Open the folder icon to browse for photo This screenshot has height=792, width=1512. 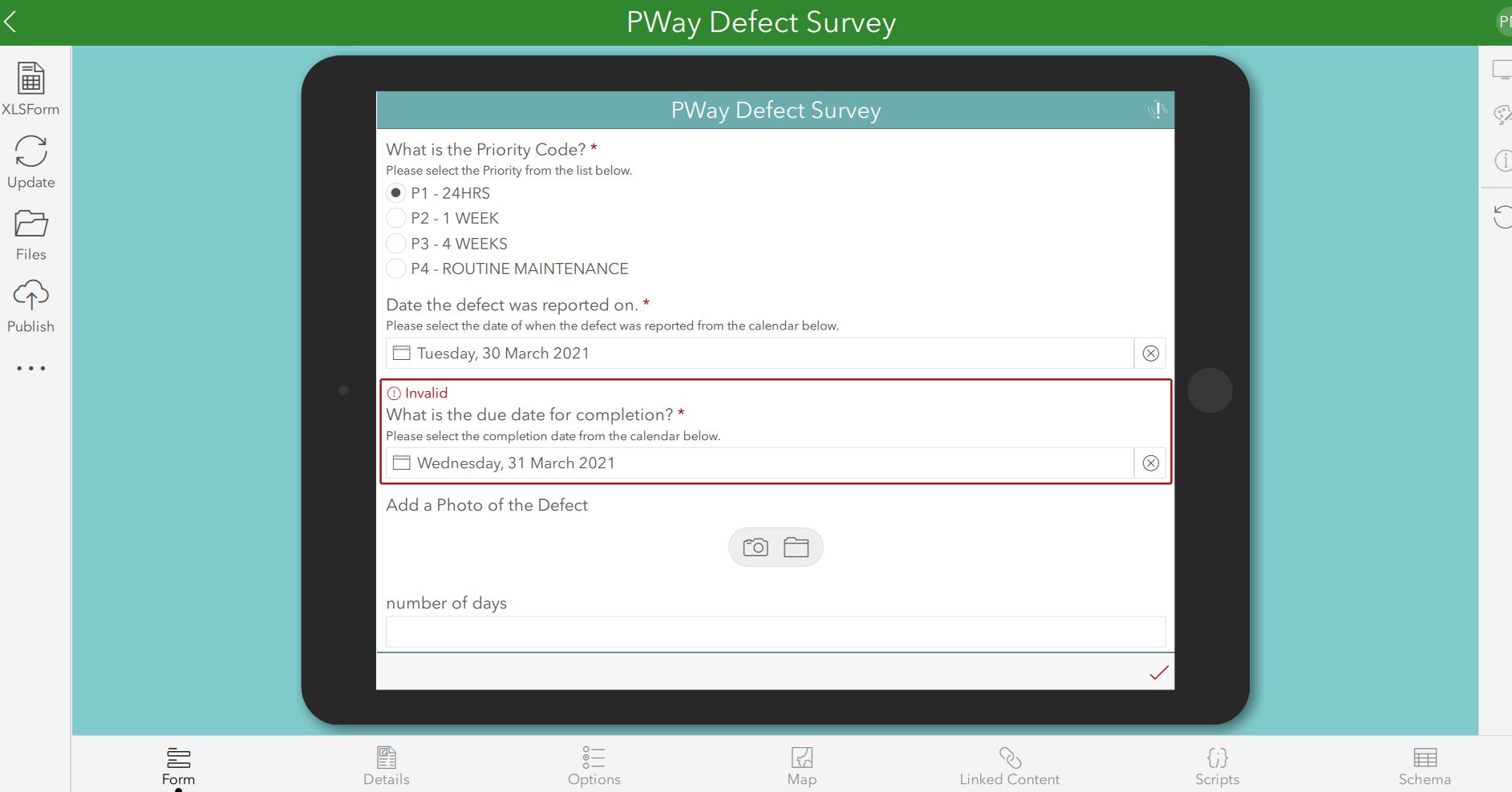pyautogui.click(x=795, y=547)
